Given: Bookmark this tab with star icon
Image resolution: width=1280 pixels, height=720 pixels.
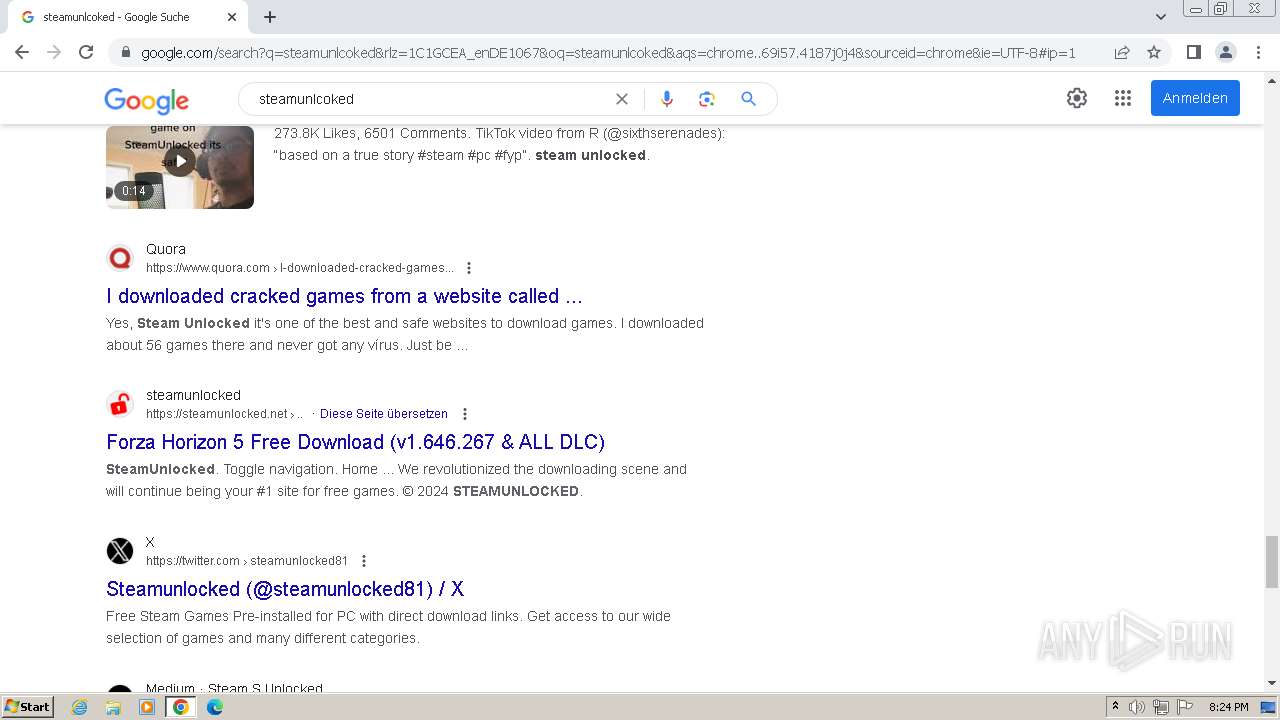Looking at the screenshot, I should coord(1154,52).
